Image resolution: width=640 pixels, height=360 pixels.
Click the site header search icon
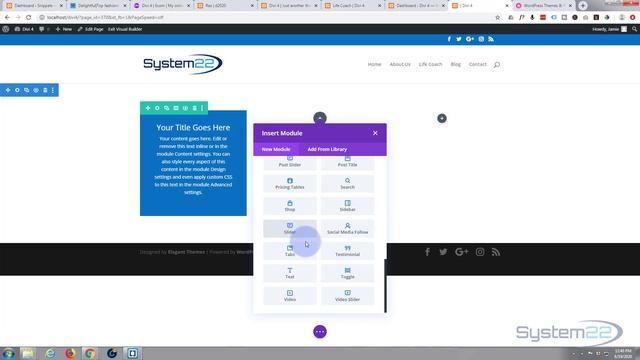point(497,64)
